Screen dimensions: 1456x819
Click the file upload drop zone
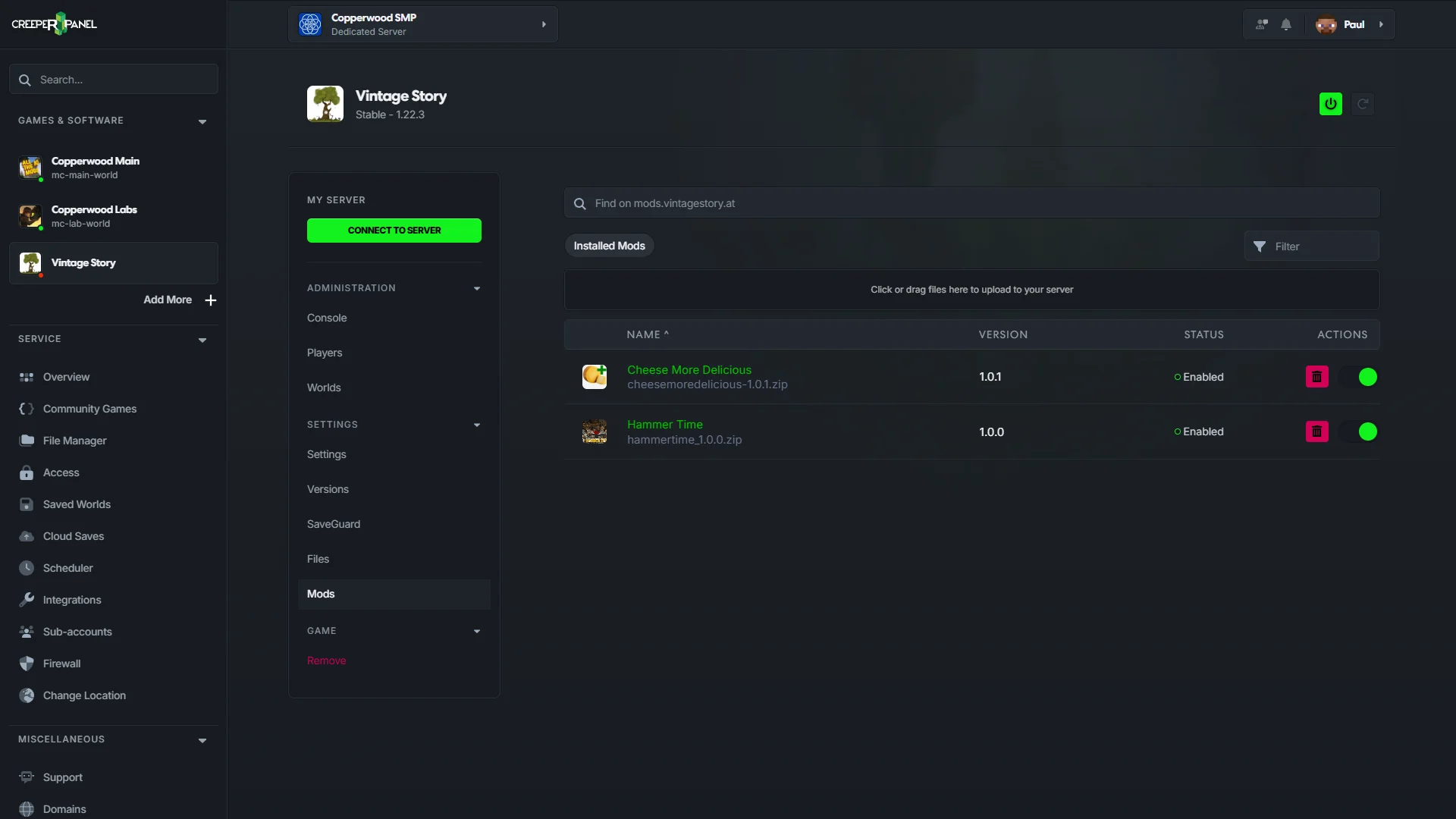[x=972, y=290]
